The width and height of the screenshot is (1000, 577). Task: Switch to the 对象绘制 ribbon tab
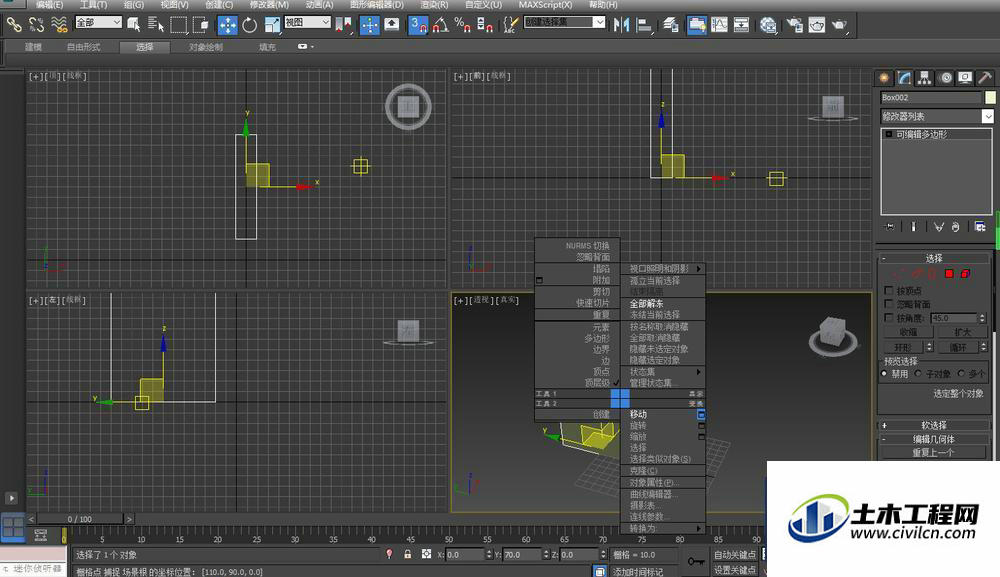(206, 47)
